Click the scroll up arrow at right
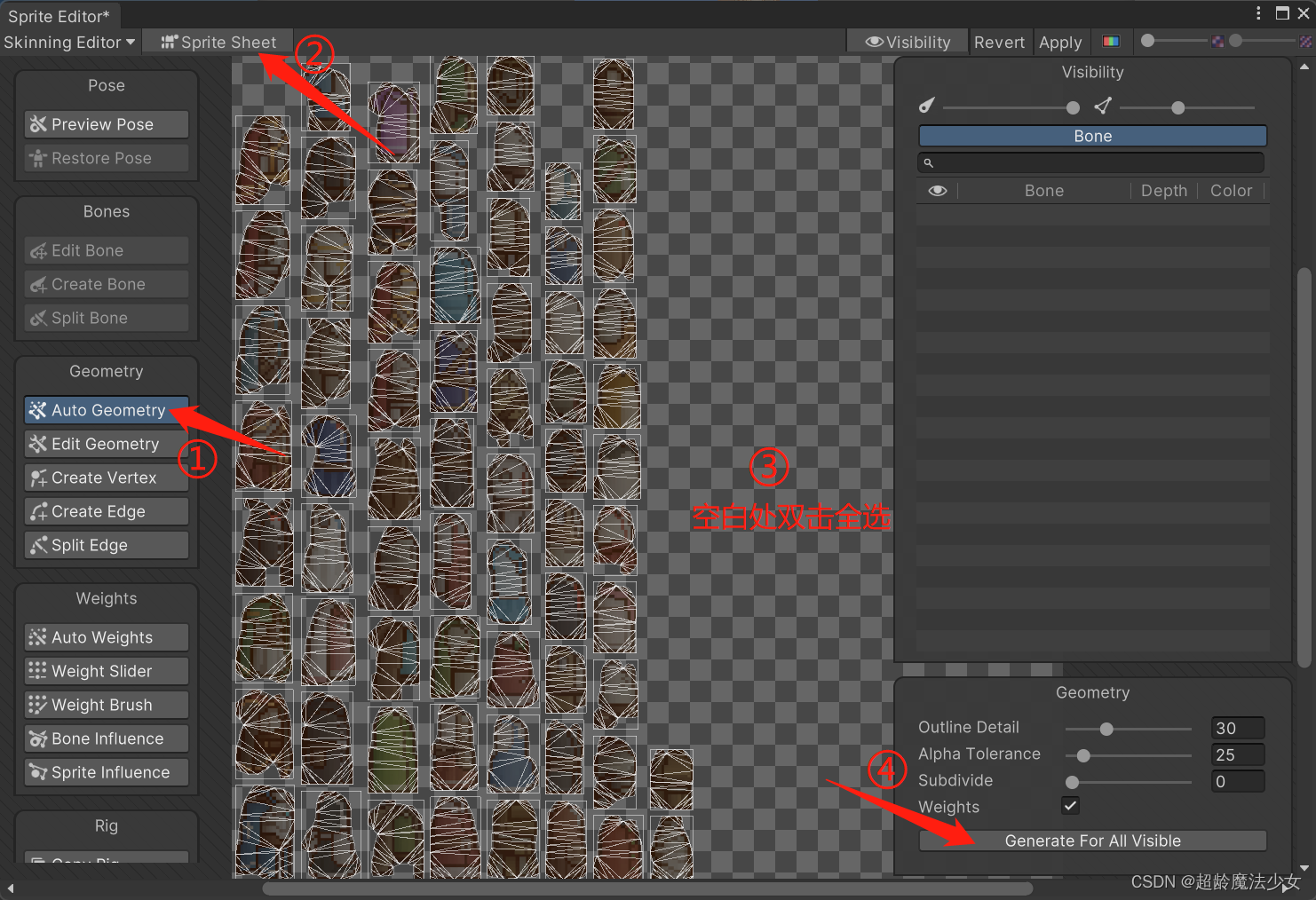The height and width of the screenshot is (900, 1316). [1304, 66]
